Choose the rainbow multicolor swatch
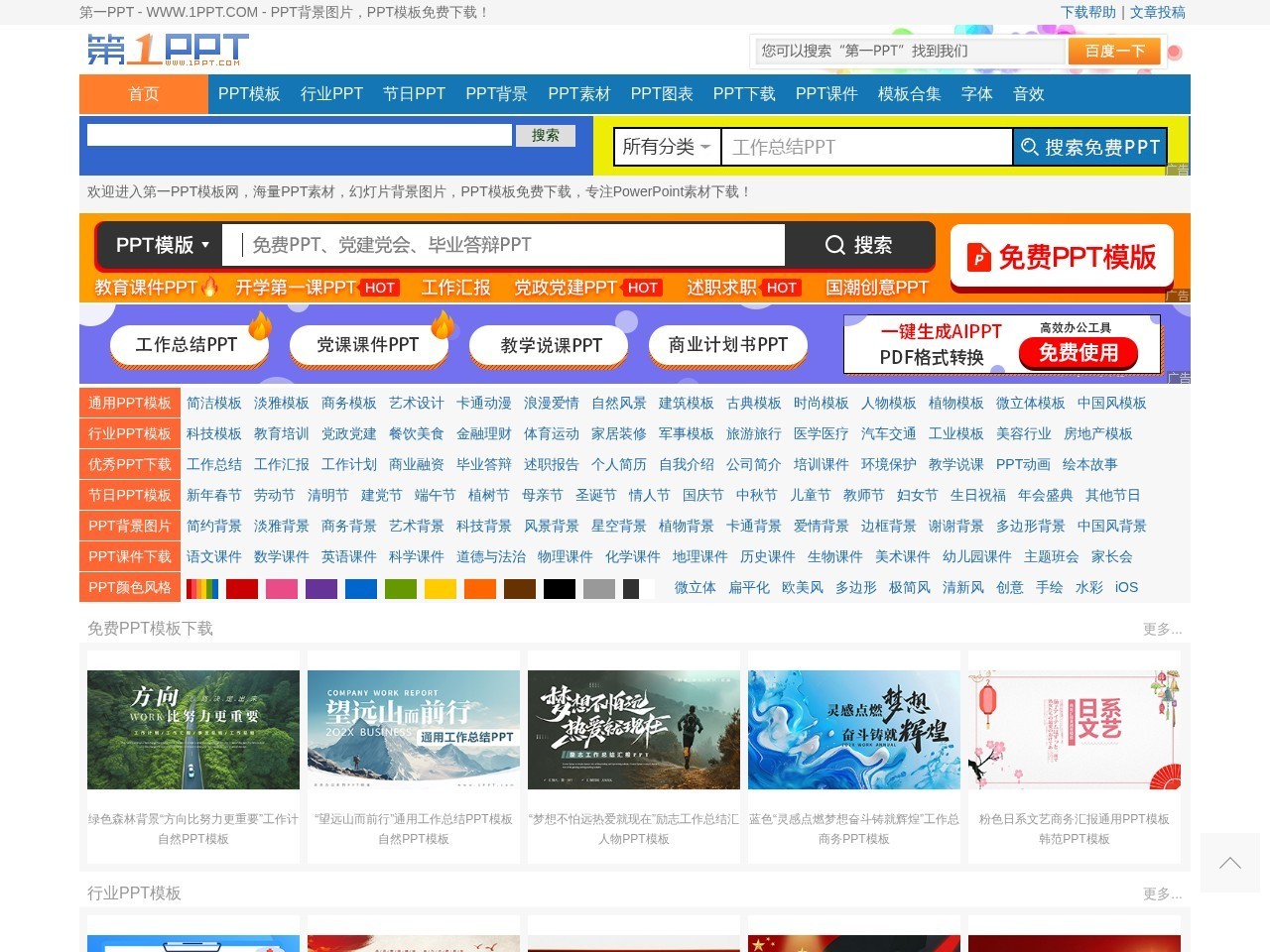The height and width of the screenshot is (952, 1270). pyautogui.click(x=202, y=588)
